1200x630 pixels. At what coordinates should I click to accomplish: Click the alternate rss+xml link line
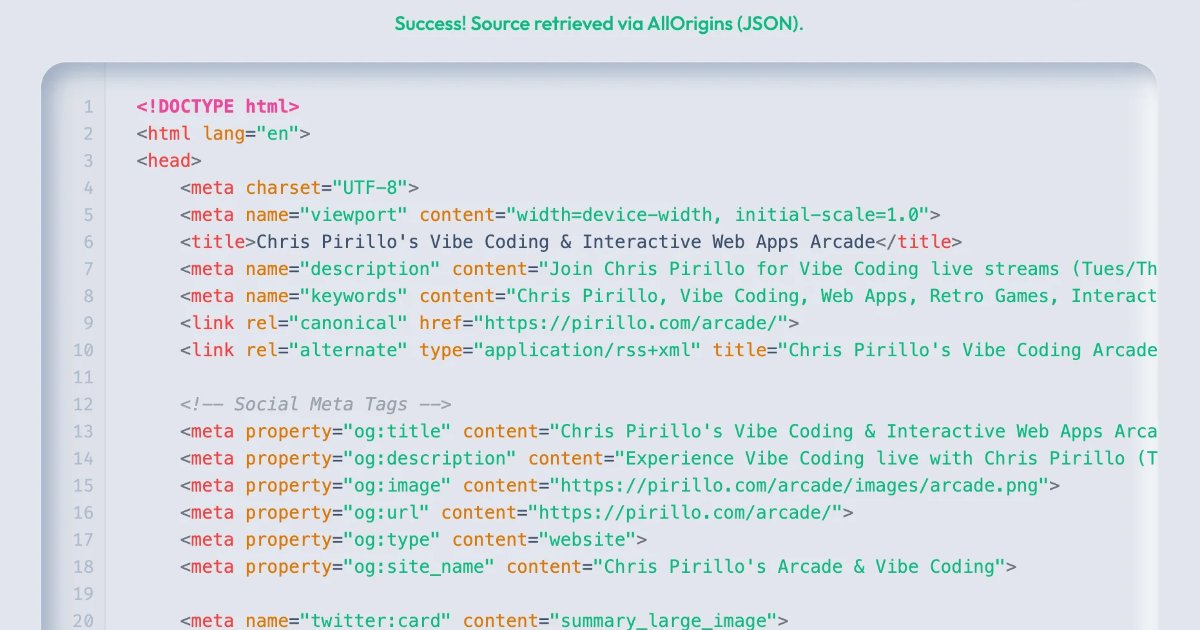pyautogui.click(x=669, y=349)
